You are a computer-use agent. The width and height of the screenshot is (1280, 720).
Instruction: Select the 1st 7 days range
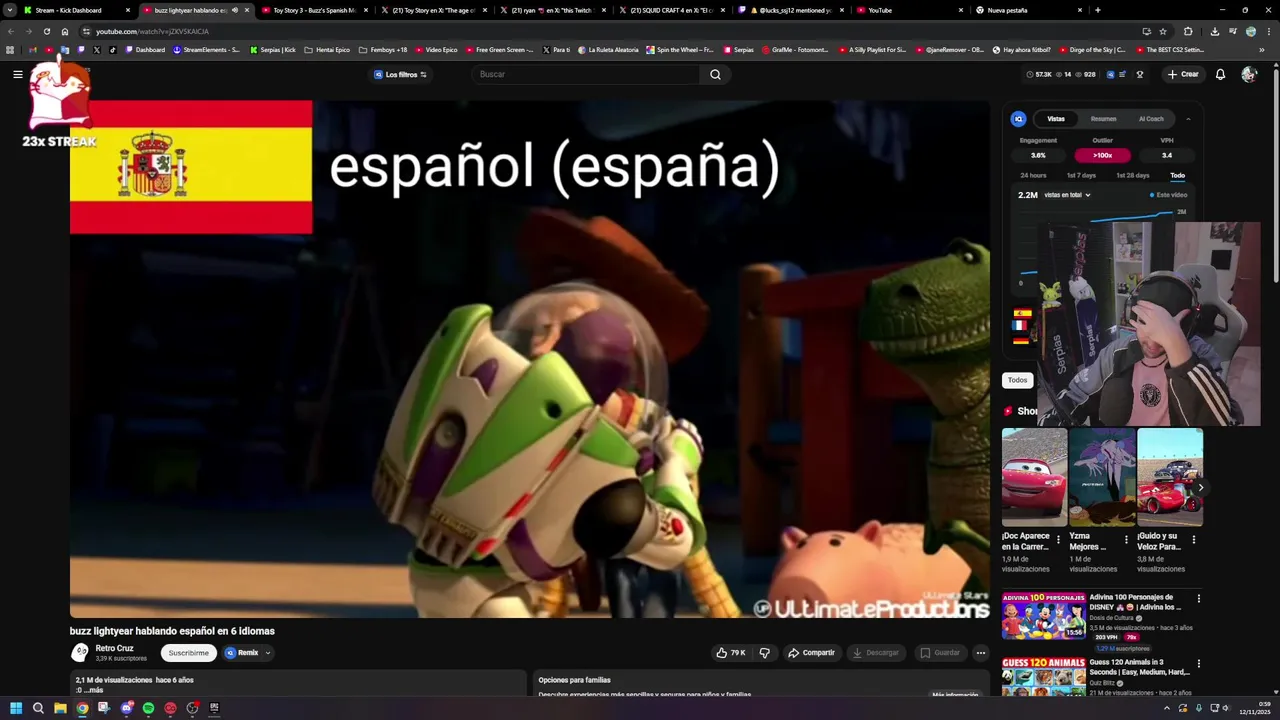tap(1081, 176)
